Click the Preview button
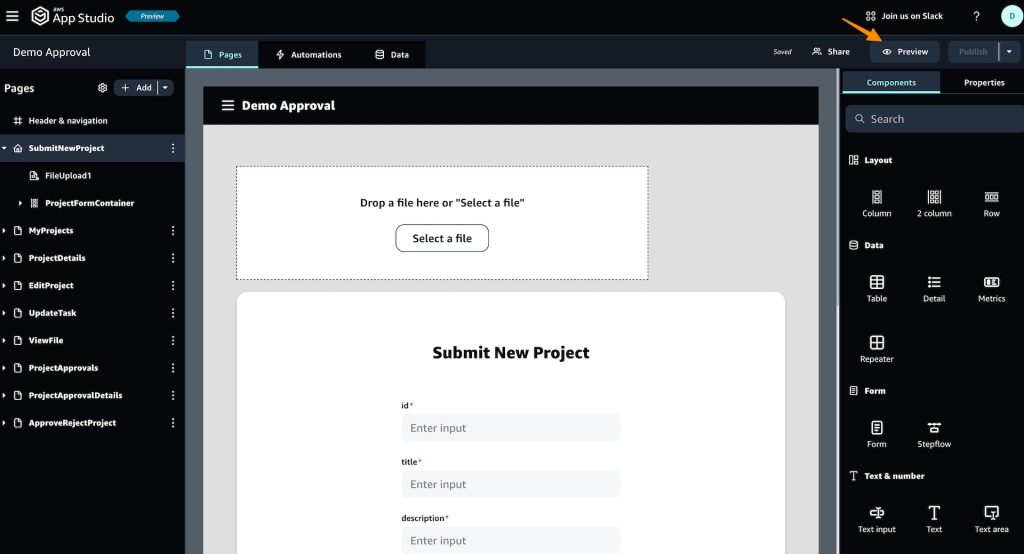 click(905, 52)
